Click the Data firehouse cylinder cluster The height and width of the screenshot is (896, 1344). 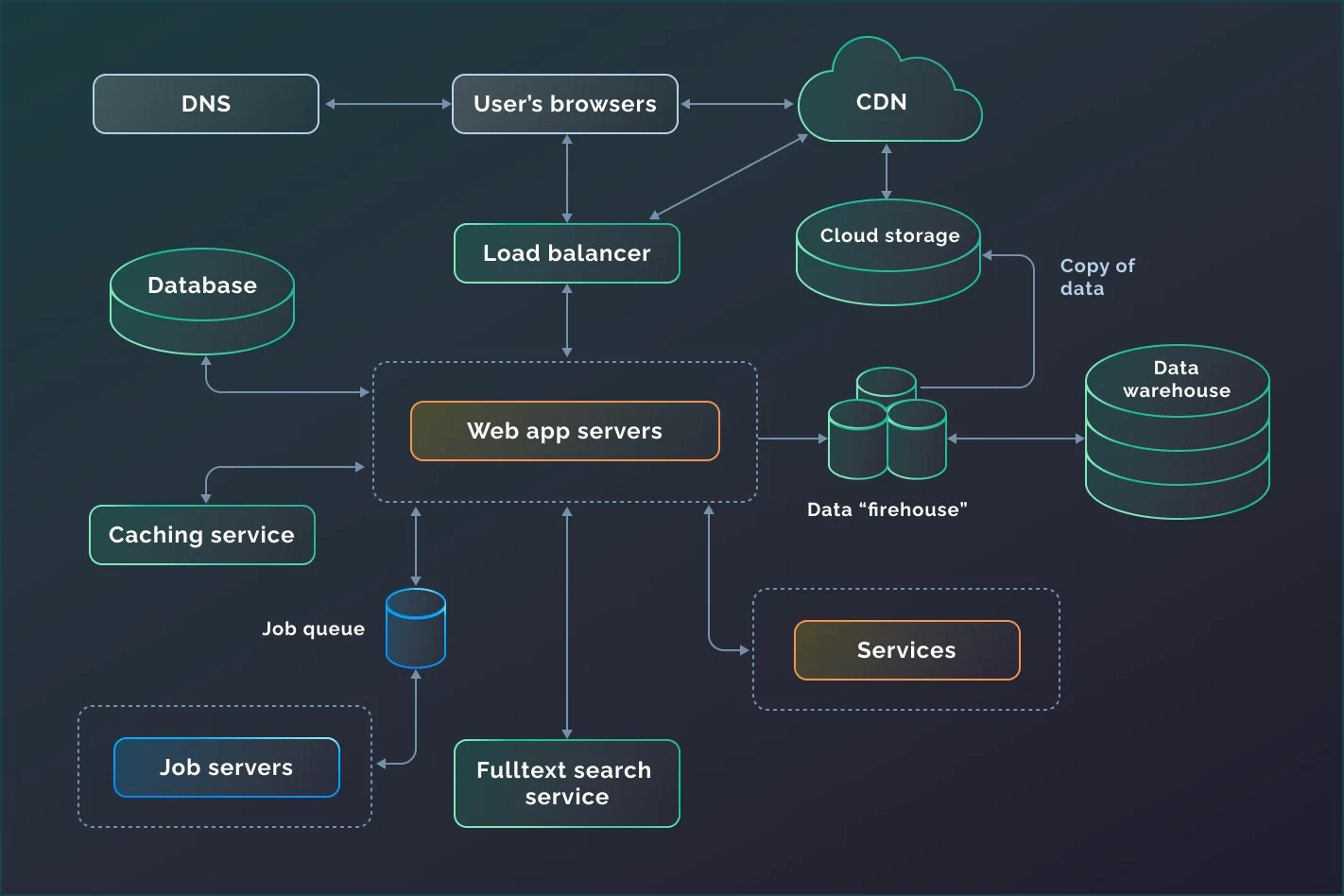coord(887,426)
